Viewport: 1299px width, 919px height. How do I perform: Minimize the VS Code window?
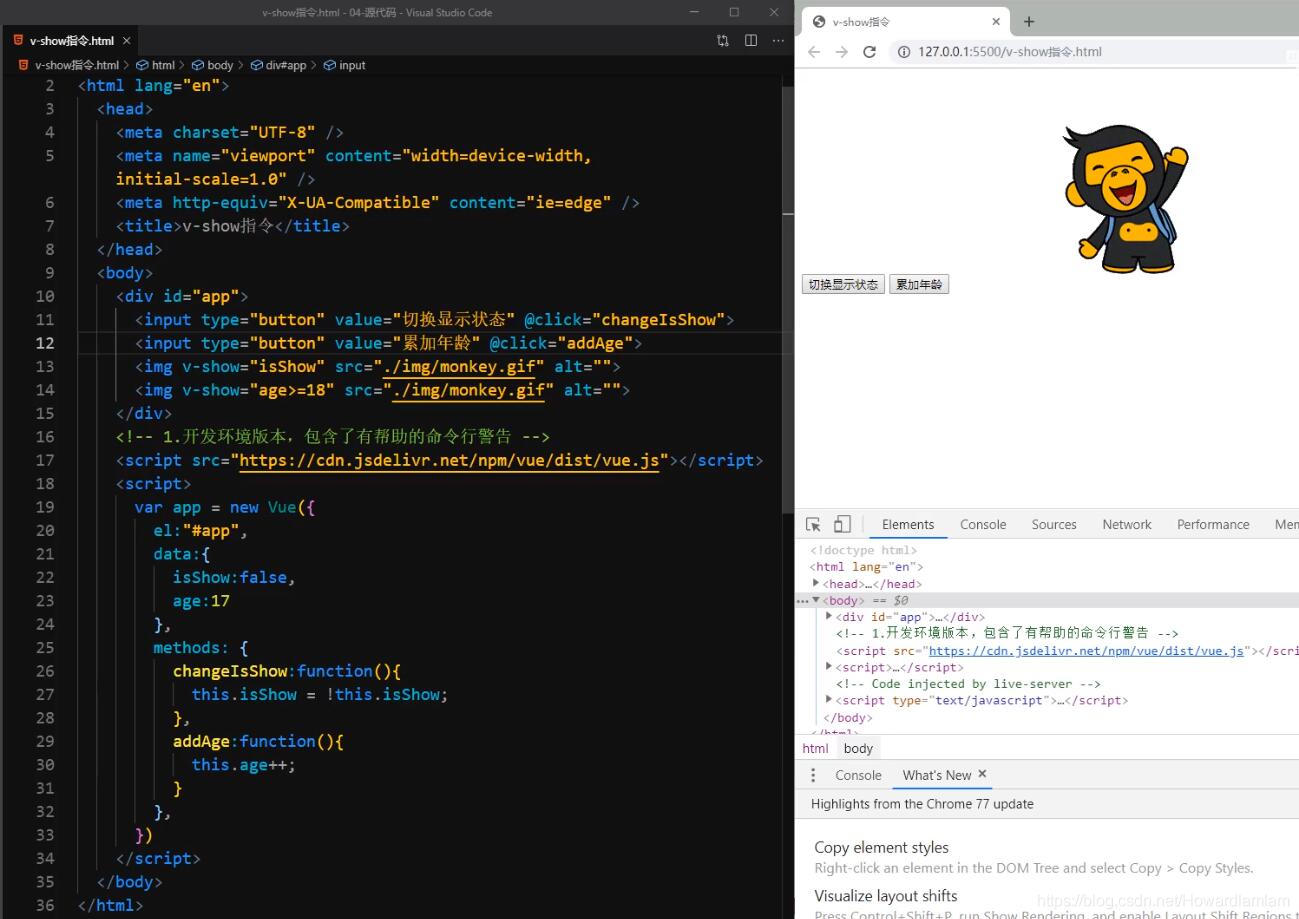click(694, 12)
